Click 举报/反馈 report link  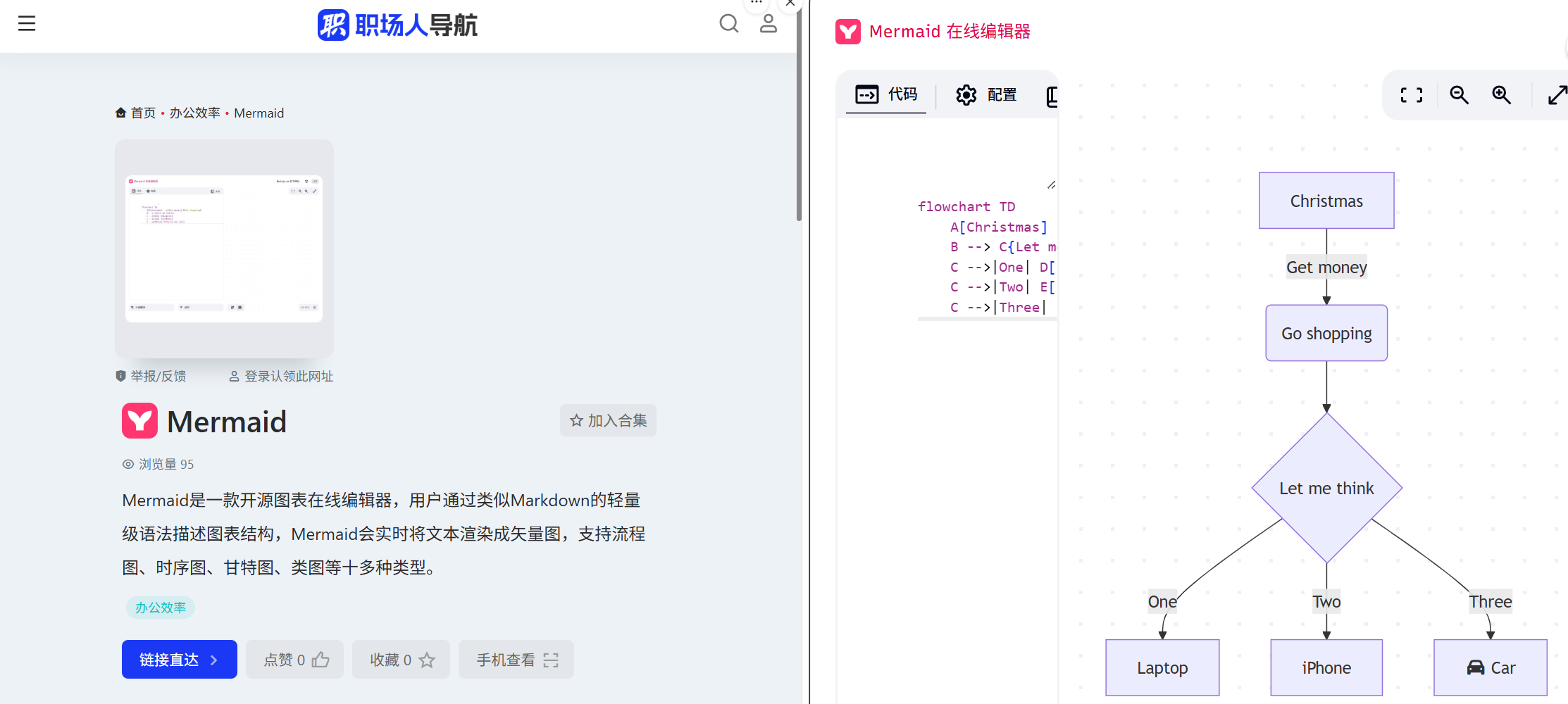[x=151, y=377]
